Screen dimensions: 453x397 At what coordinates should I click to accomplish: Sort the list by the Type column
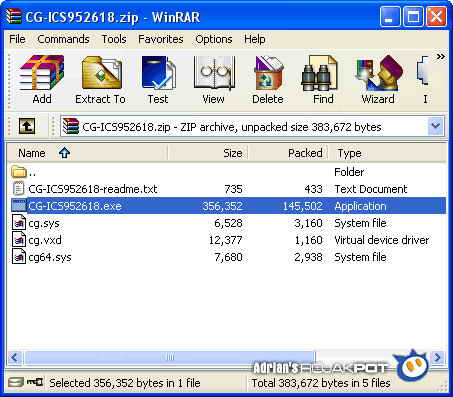click(x=387, y=153)
